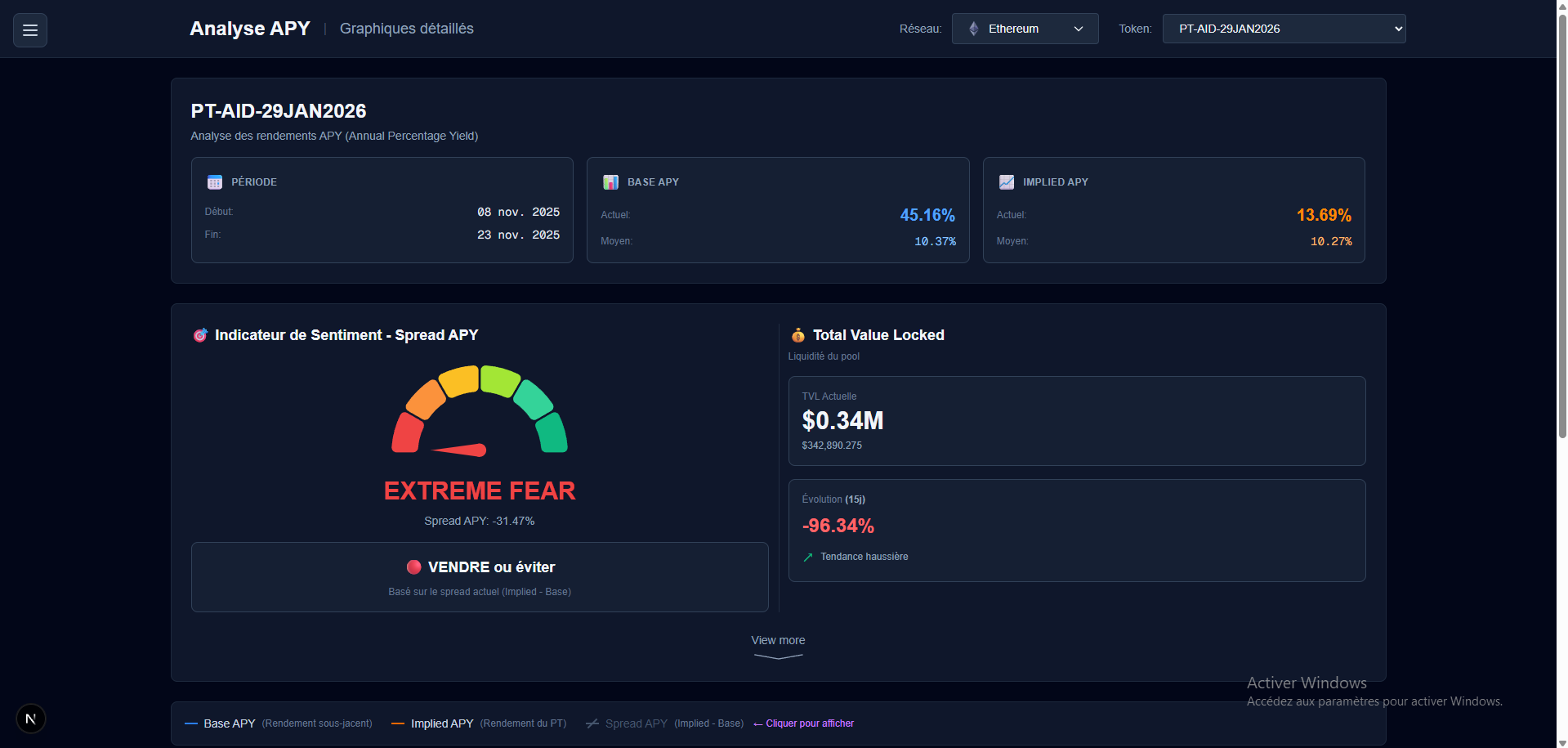Click the calendar icon on the Période card
Screen dimensions: 1568x748
[x=215, y=181]
